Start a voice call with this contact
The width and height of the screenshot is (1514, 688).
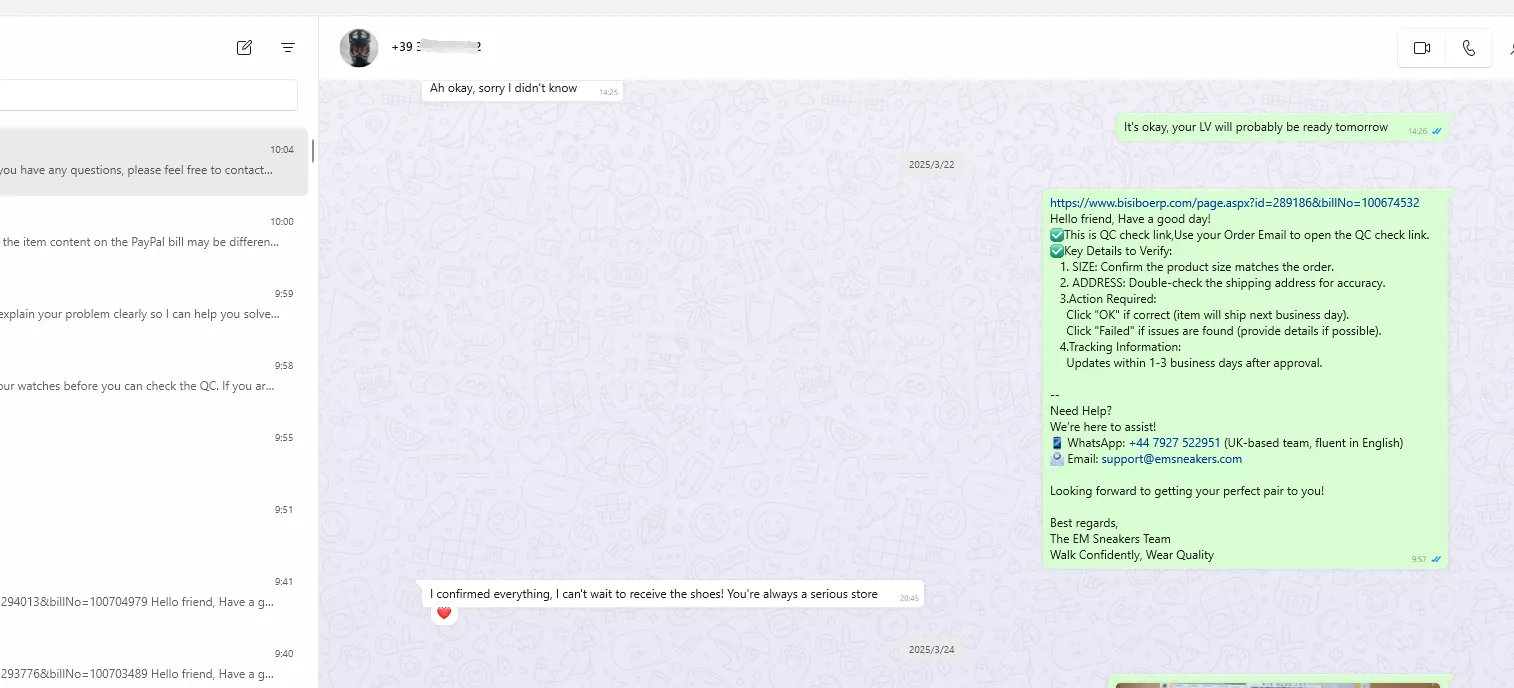(x=1468, y=48)
